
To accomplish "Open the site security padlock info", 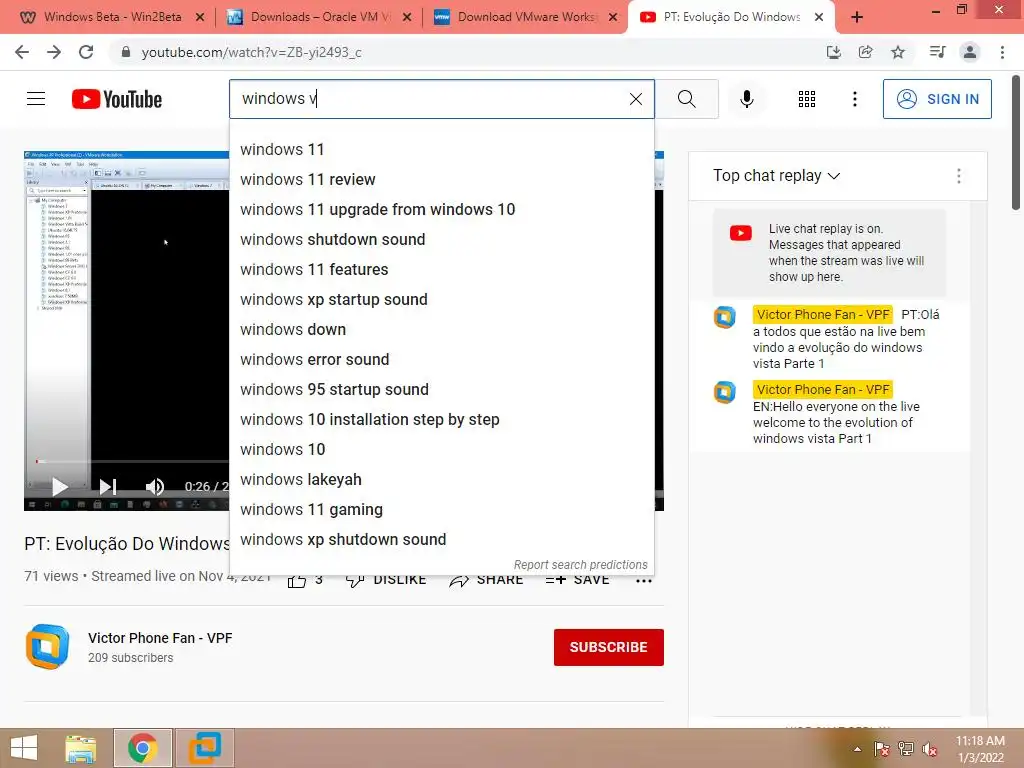I will coord(126,52).
